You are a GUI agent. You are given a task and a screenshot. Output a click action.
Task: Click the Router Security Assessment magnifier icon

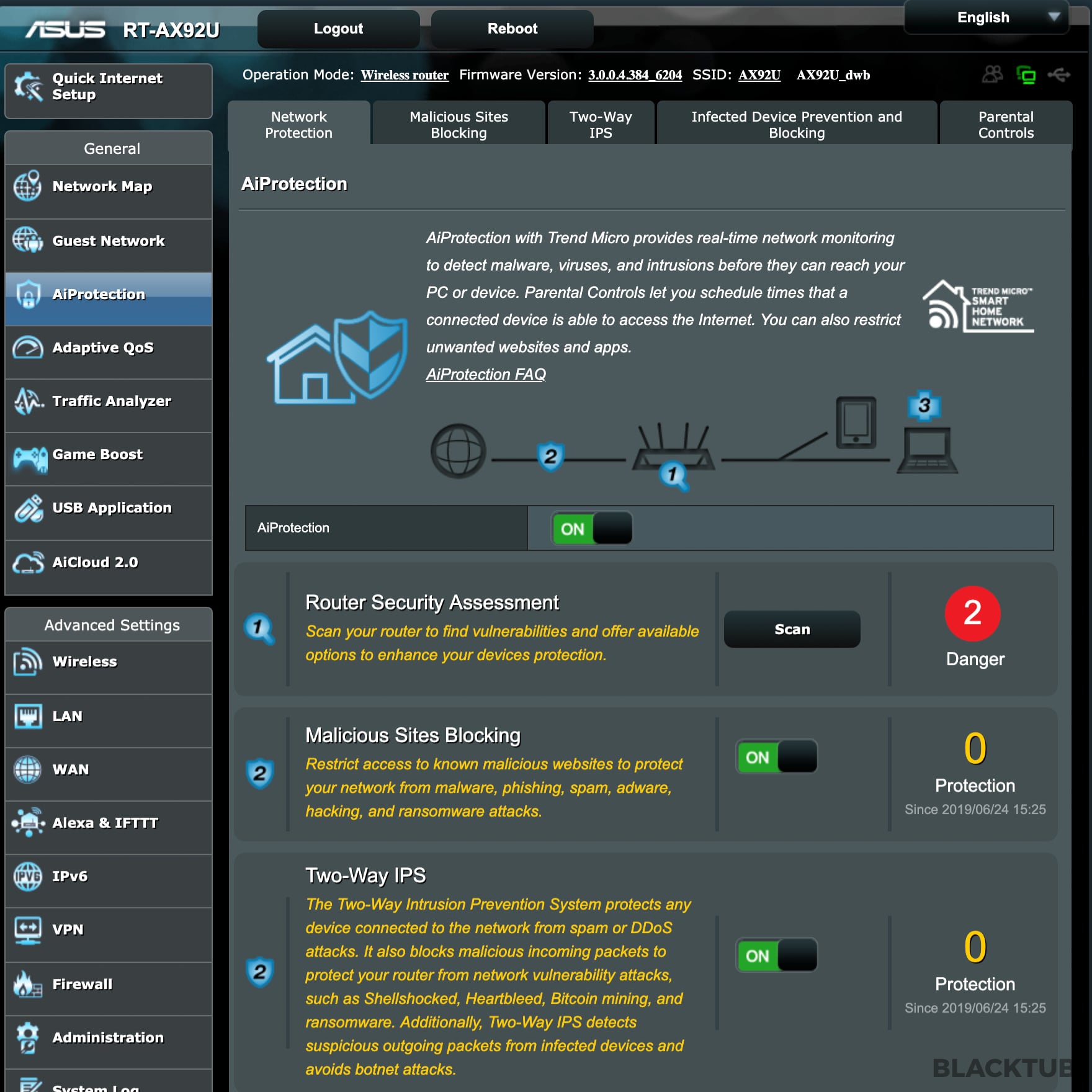pos(259,629)
